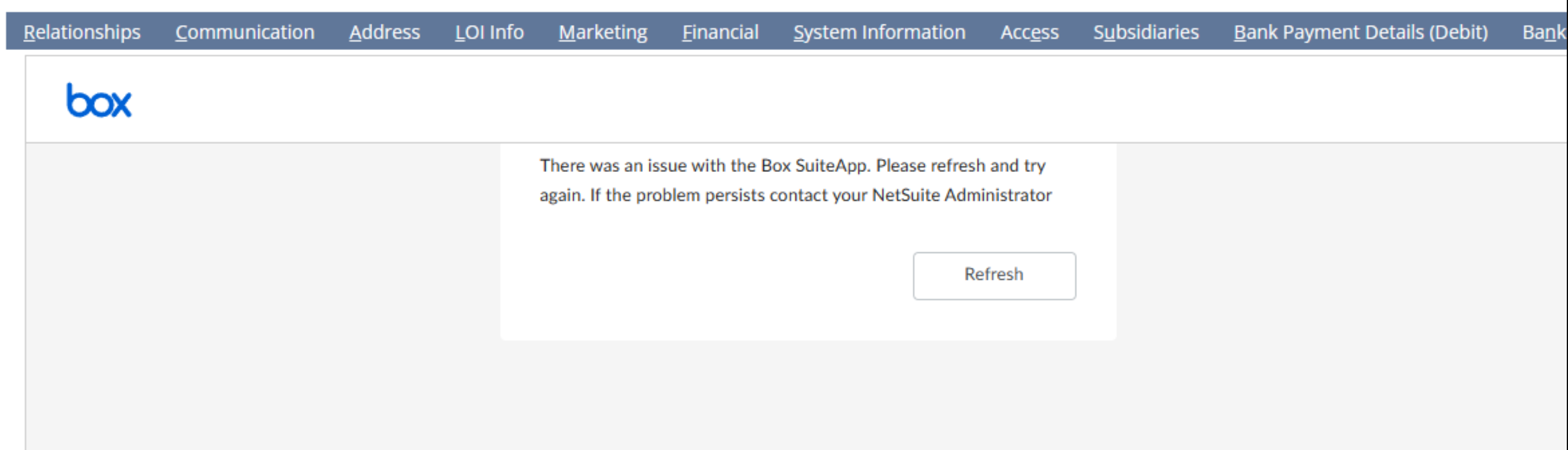Screen dimensions: 1568x450
Task: Open the Subsidiaries tab
Action: [1146, 32]
